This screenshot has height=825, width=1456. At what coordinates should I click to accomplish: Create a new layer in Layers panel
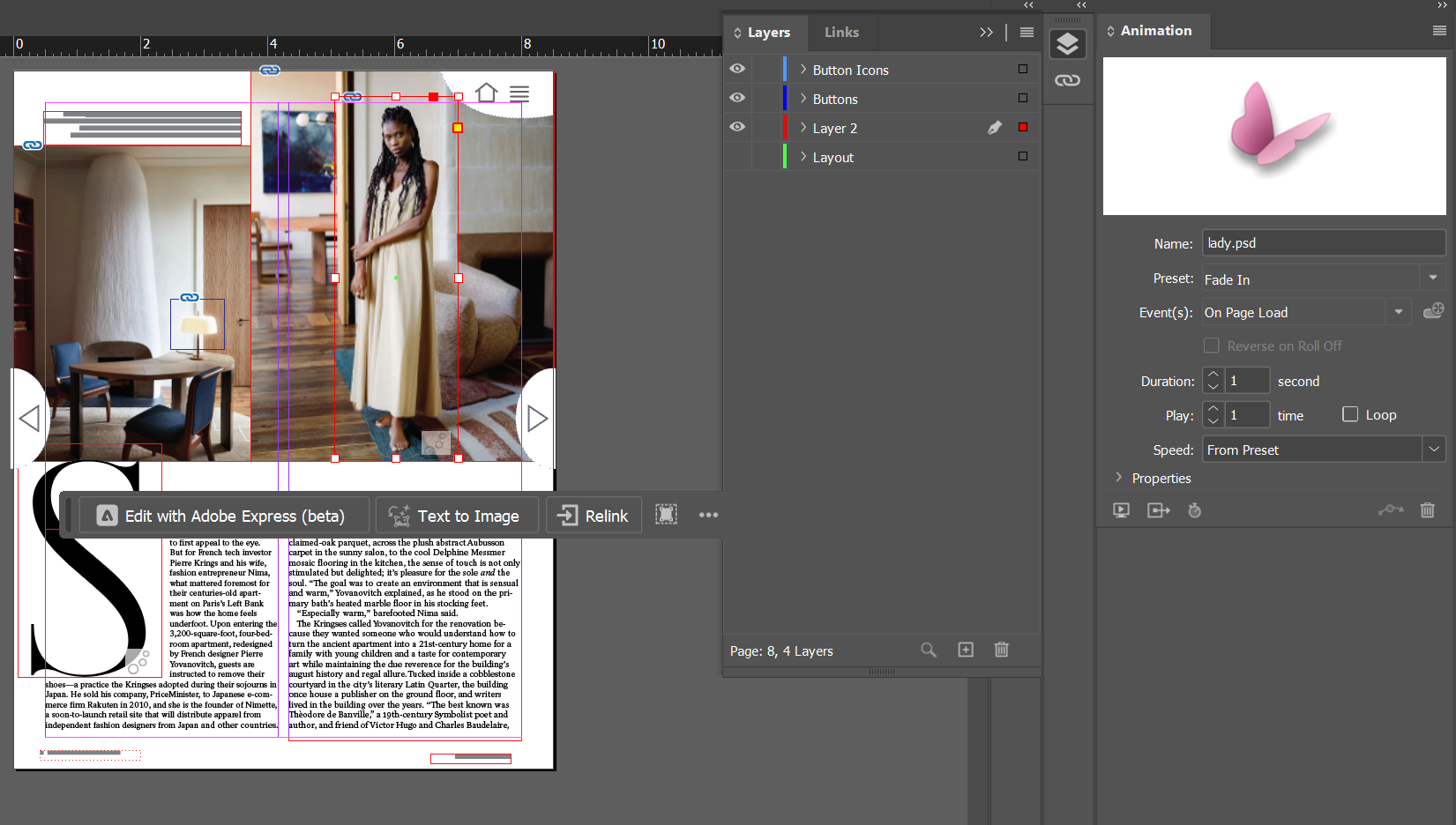tap(965, 650)
